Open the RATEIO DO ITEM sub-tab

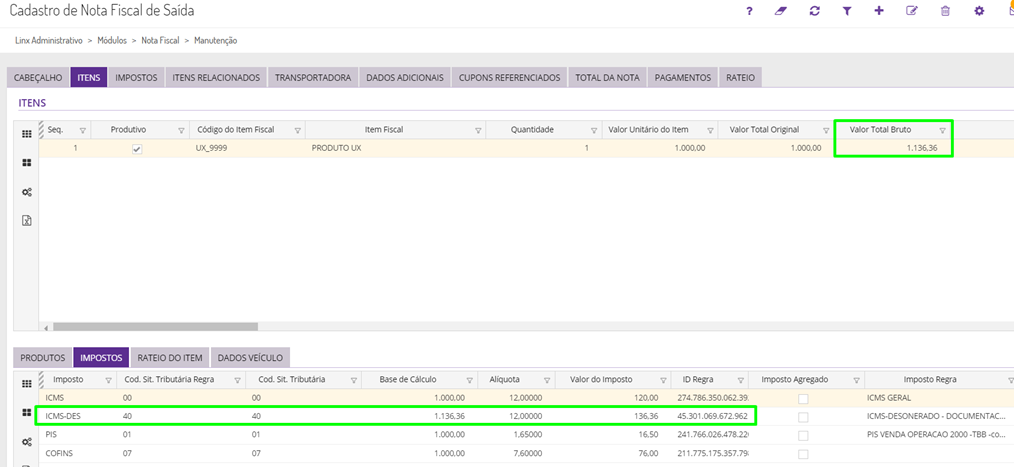tap(170, 358)
